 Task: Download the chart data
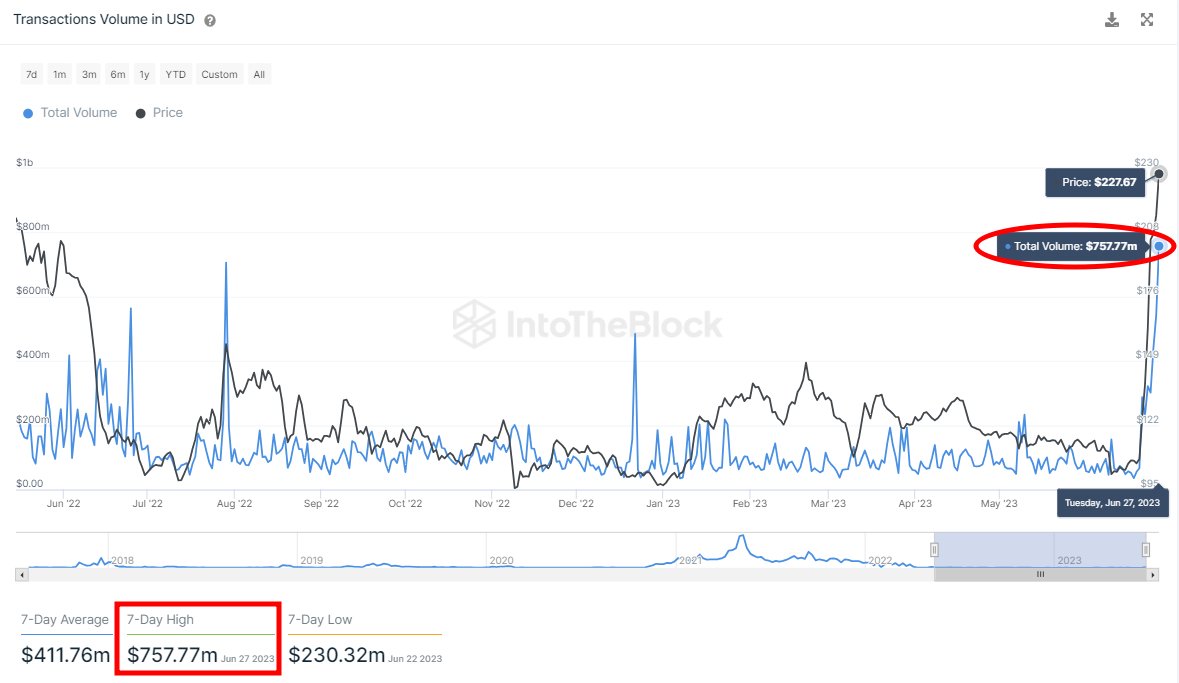click(1112, 19)
